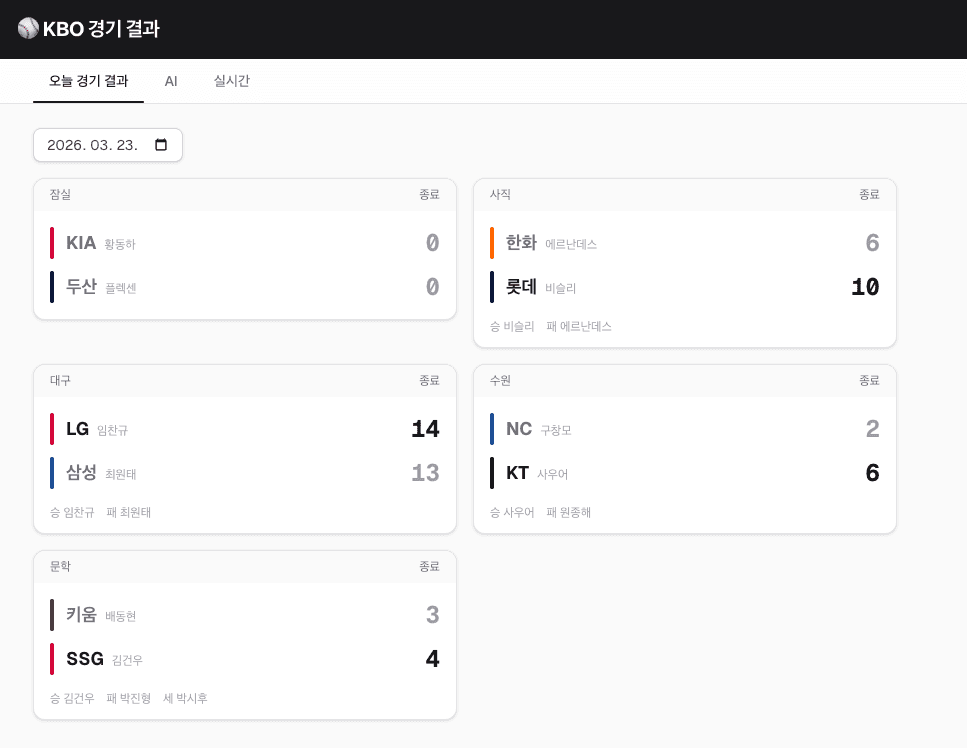Click the 종료 status on 문학 card
The image size is (967, 748).
point(429,567)
